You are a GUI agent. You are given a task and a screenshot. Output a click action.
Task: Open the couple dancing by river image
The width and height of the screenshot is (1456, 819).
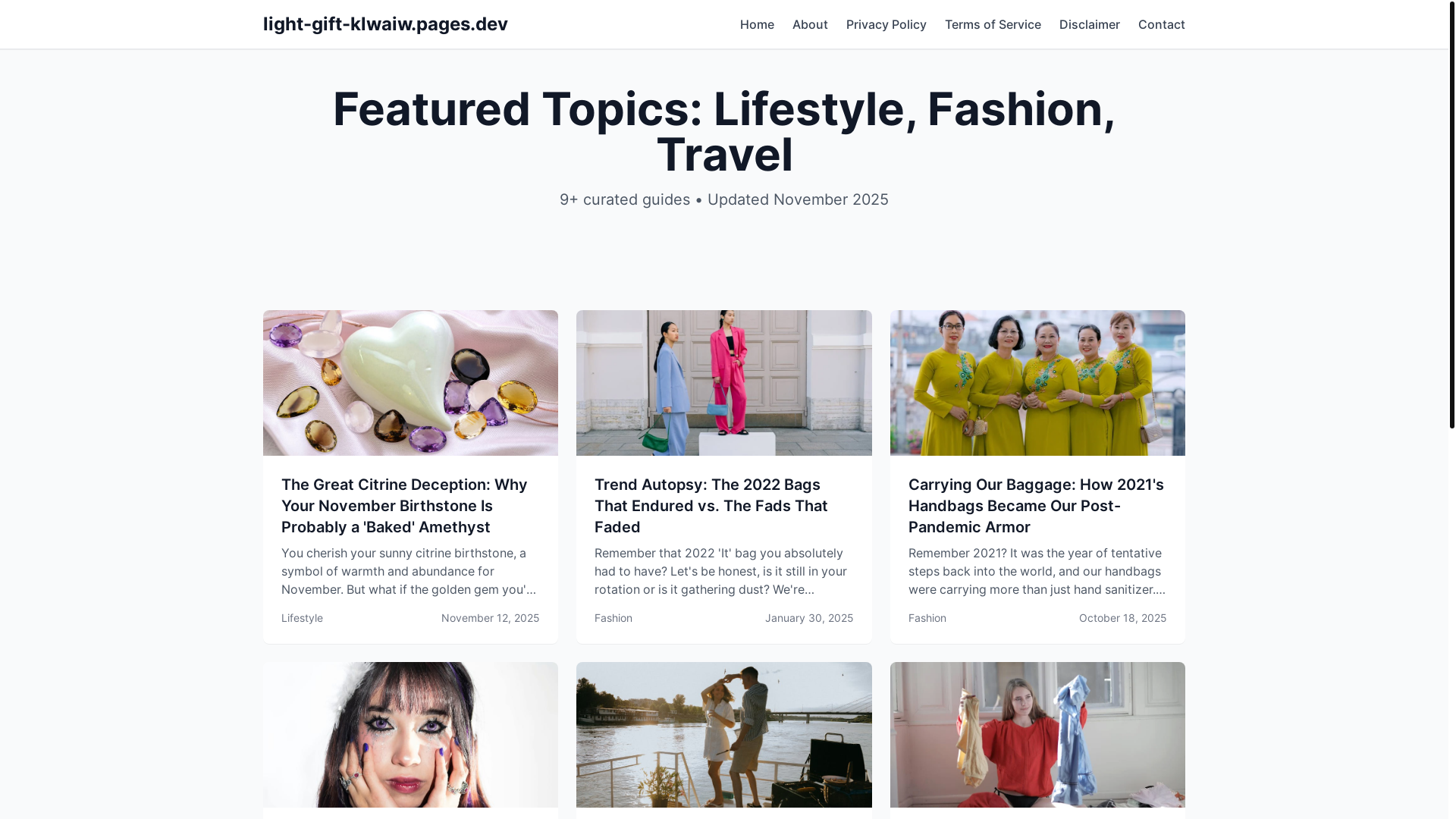pos(723,735)
